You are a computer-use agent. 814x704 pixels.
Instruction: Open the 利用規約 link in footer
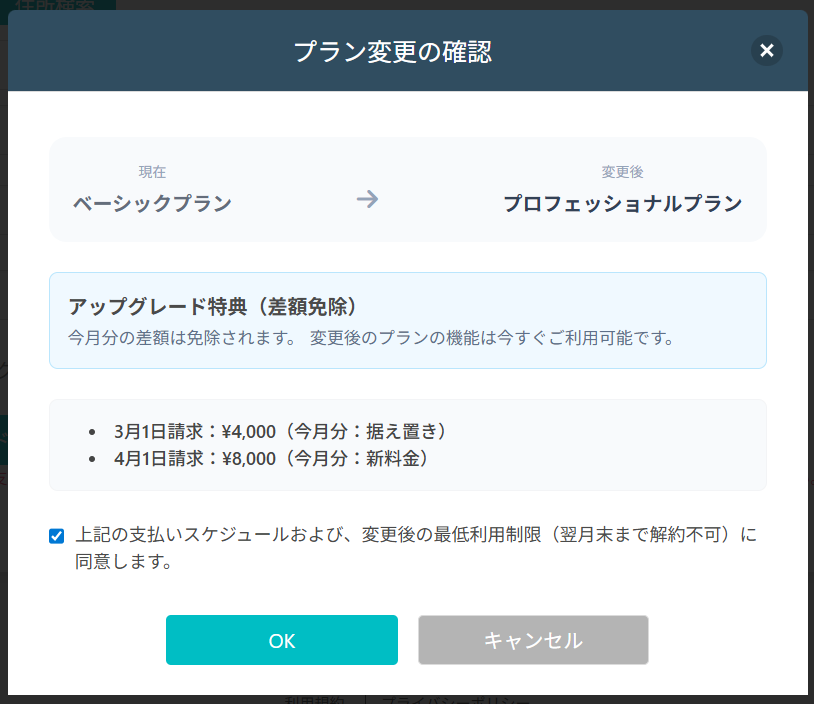coord(315,699)
